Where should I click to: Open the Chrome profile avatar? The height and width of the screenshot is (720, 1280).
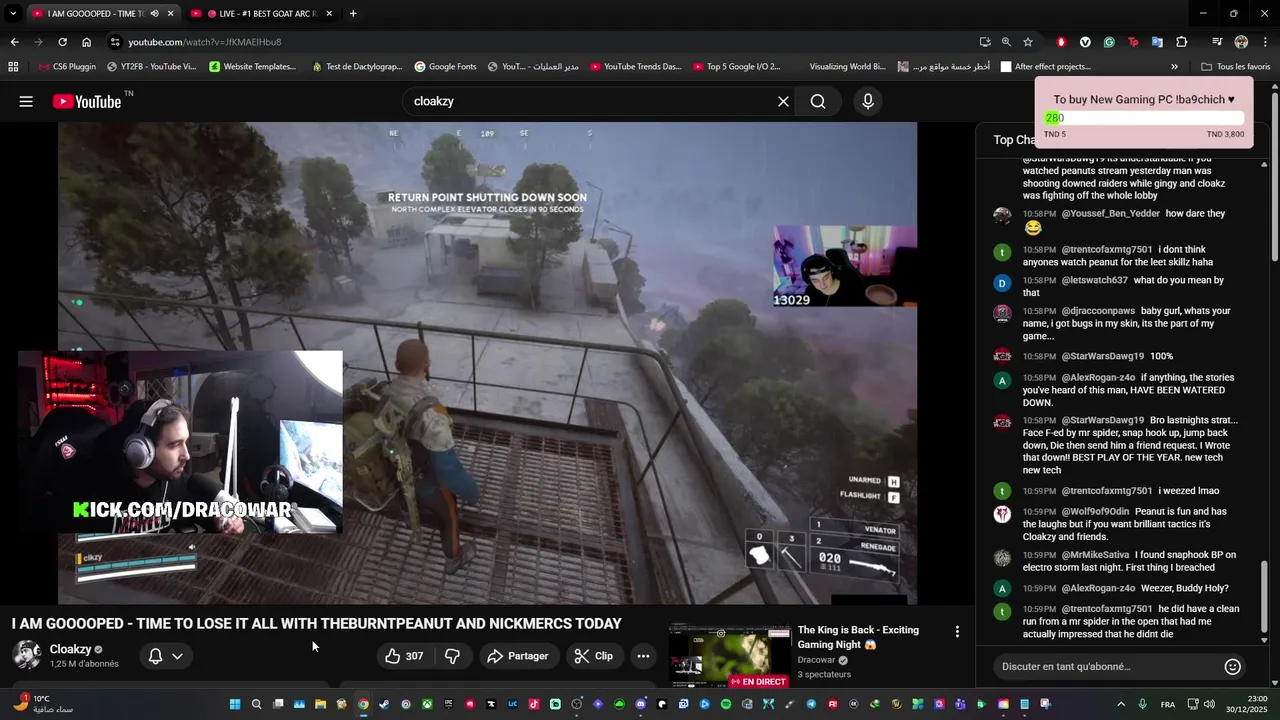[1241, 42]
